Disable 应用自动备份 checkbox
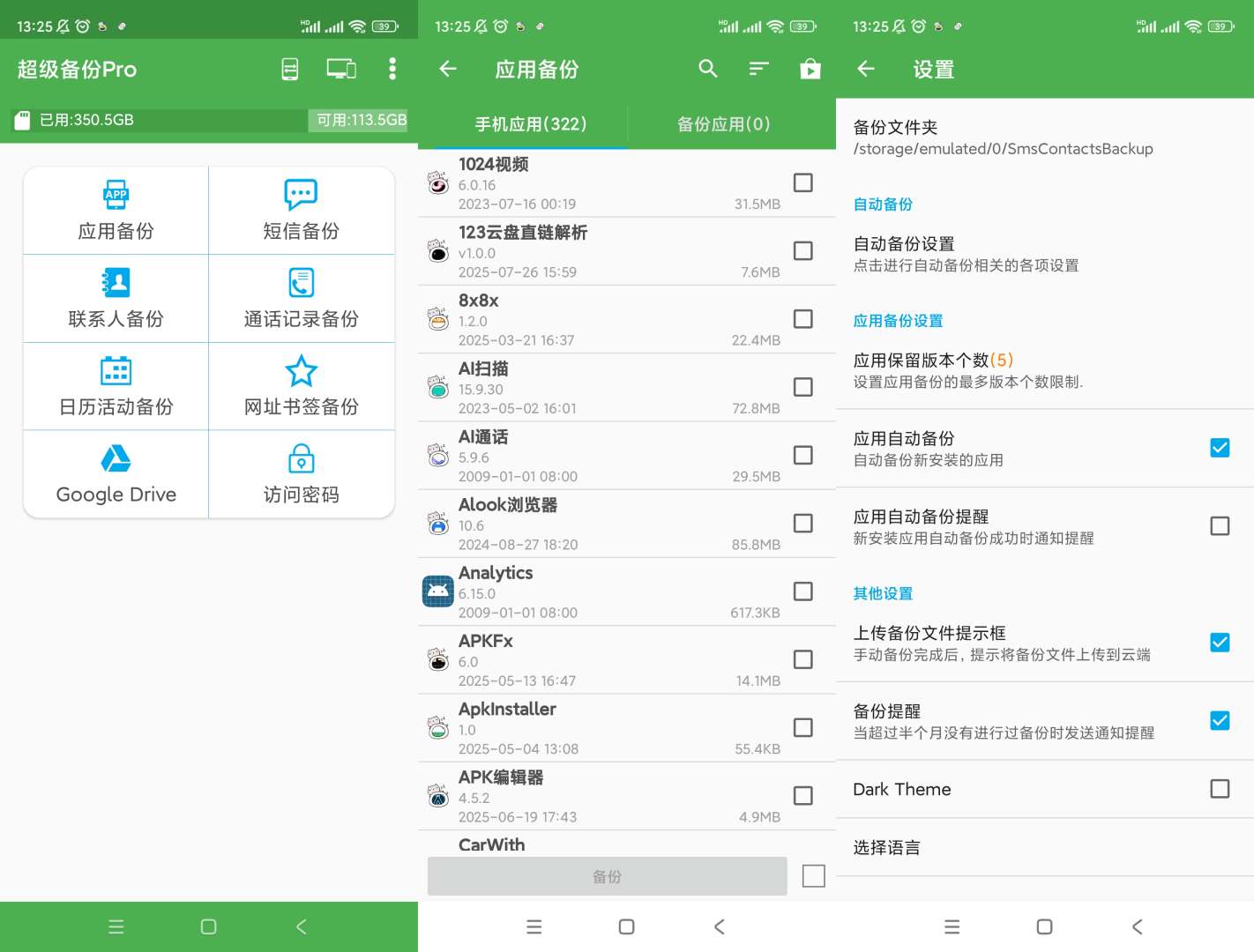 [x=1220, y=448]
